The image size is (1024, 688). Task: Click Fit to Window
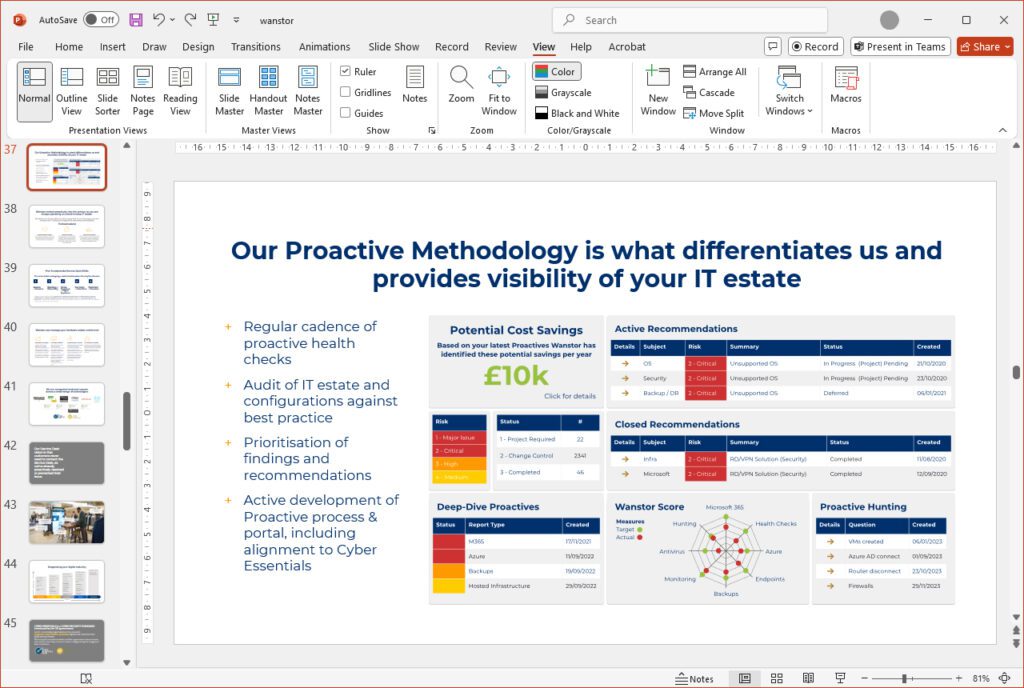[x=499, y=91]
